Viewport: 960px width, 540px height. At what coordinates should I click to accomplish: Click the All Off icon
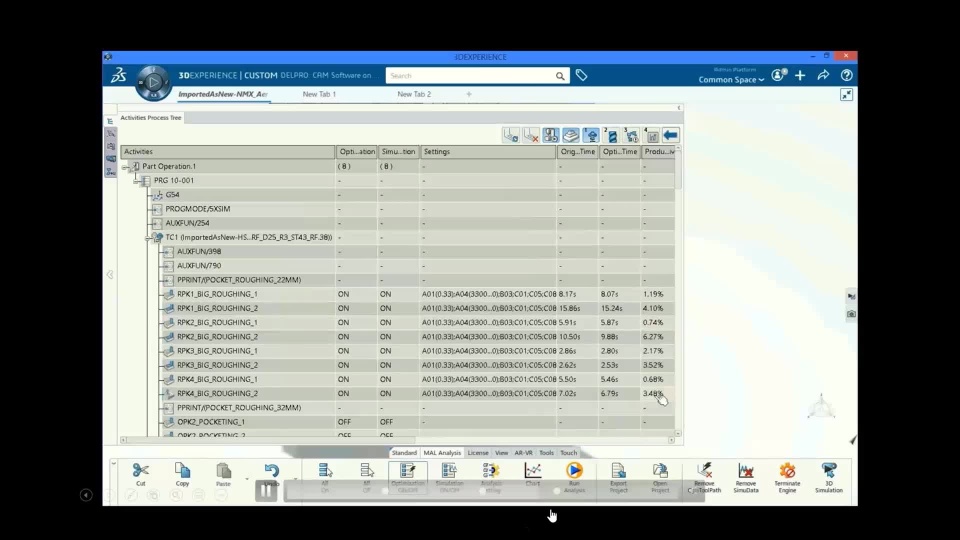pos(367,470)
